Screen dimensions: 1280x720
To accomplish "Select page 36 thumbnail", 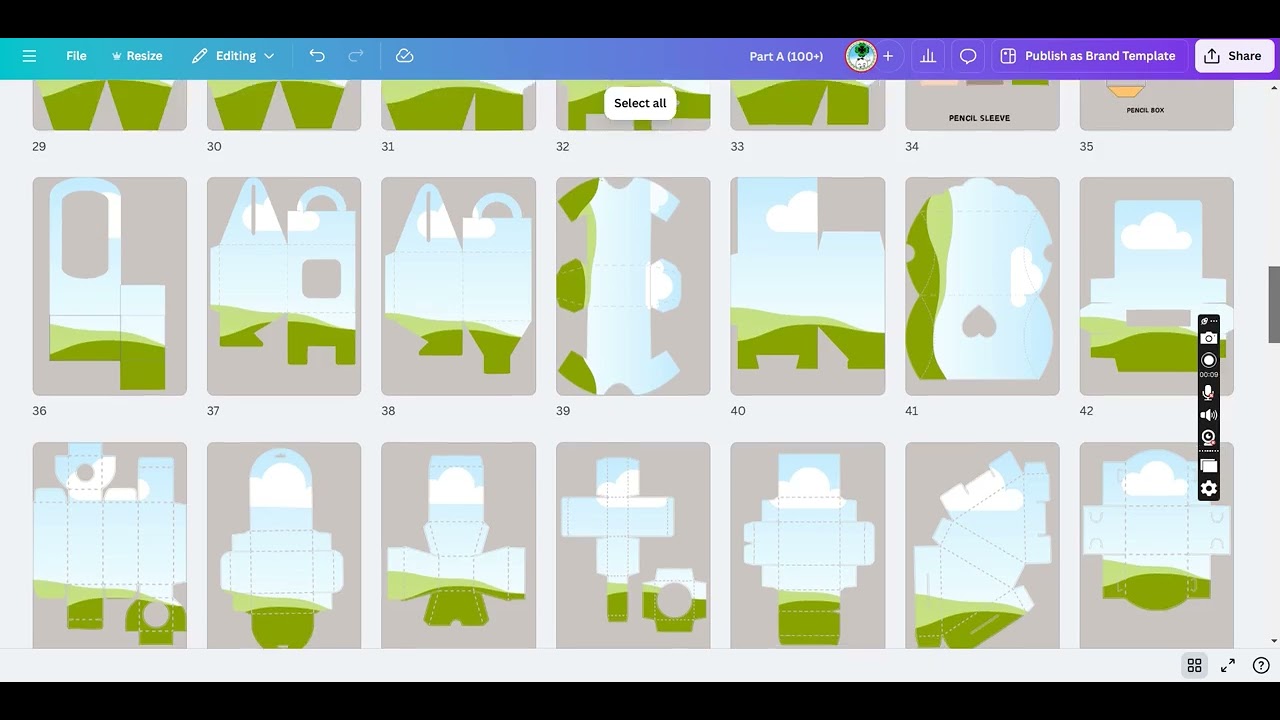I will [110, 286].
